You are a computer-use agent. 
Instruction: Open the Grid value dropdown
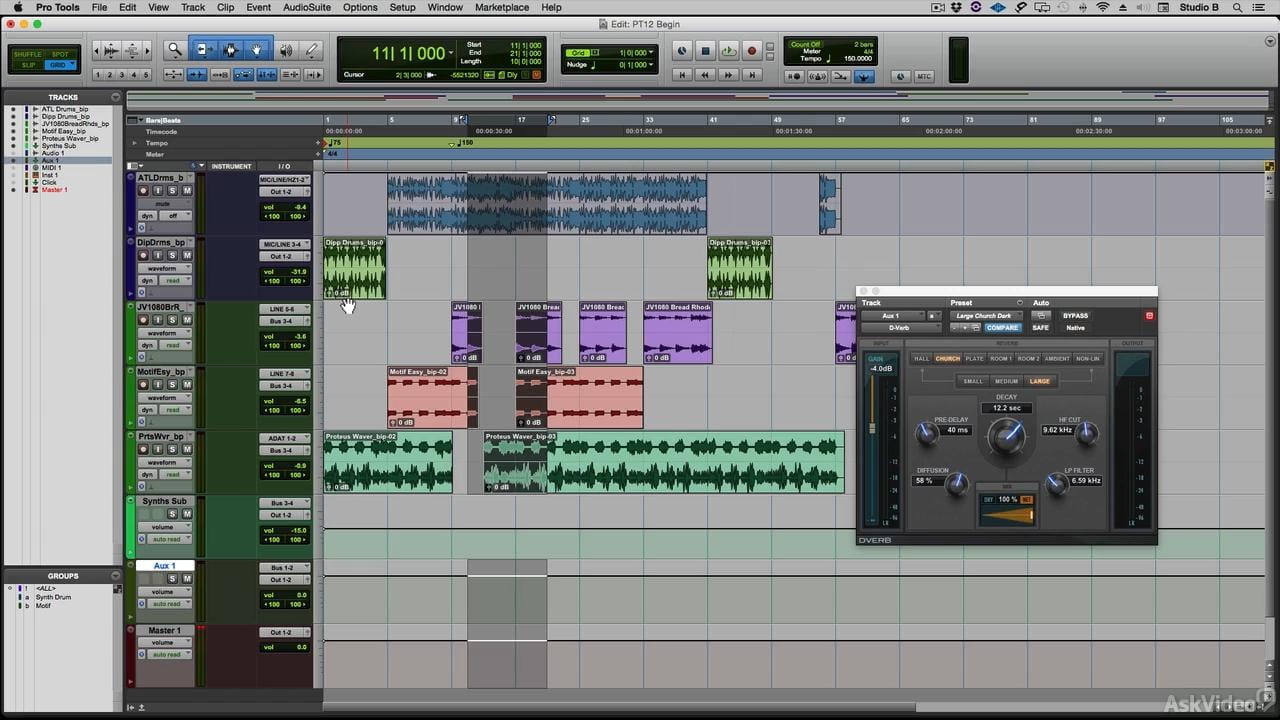click(651, 52)
